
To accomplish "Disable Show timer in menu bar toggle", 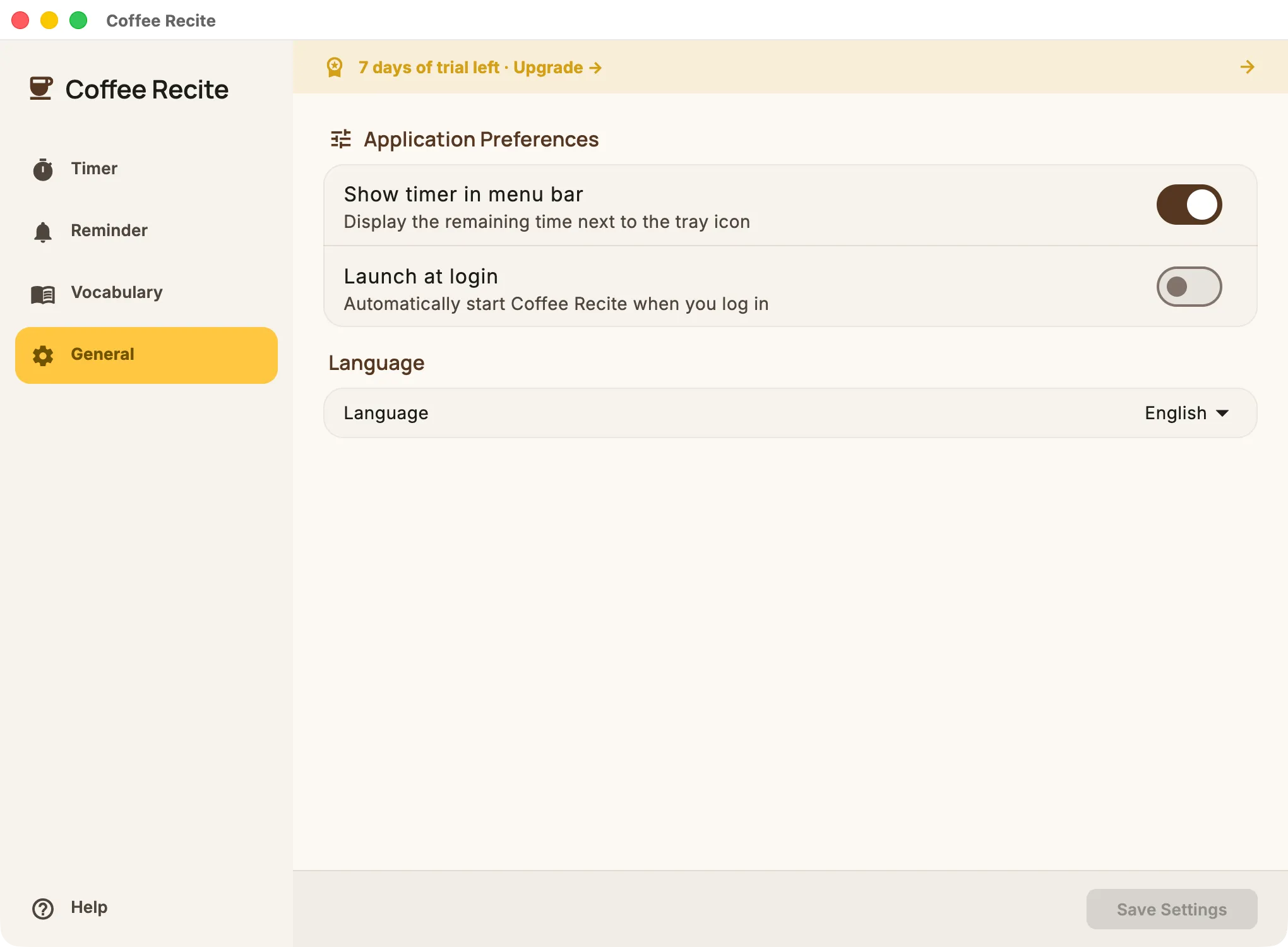I will 1189,205.
